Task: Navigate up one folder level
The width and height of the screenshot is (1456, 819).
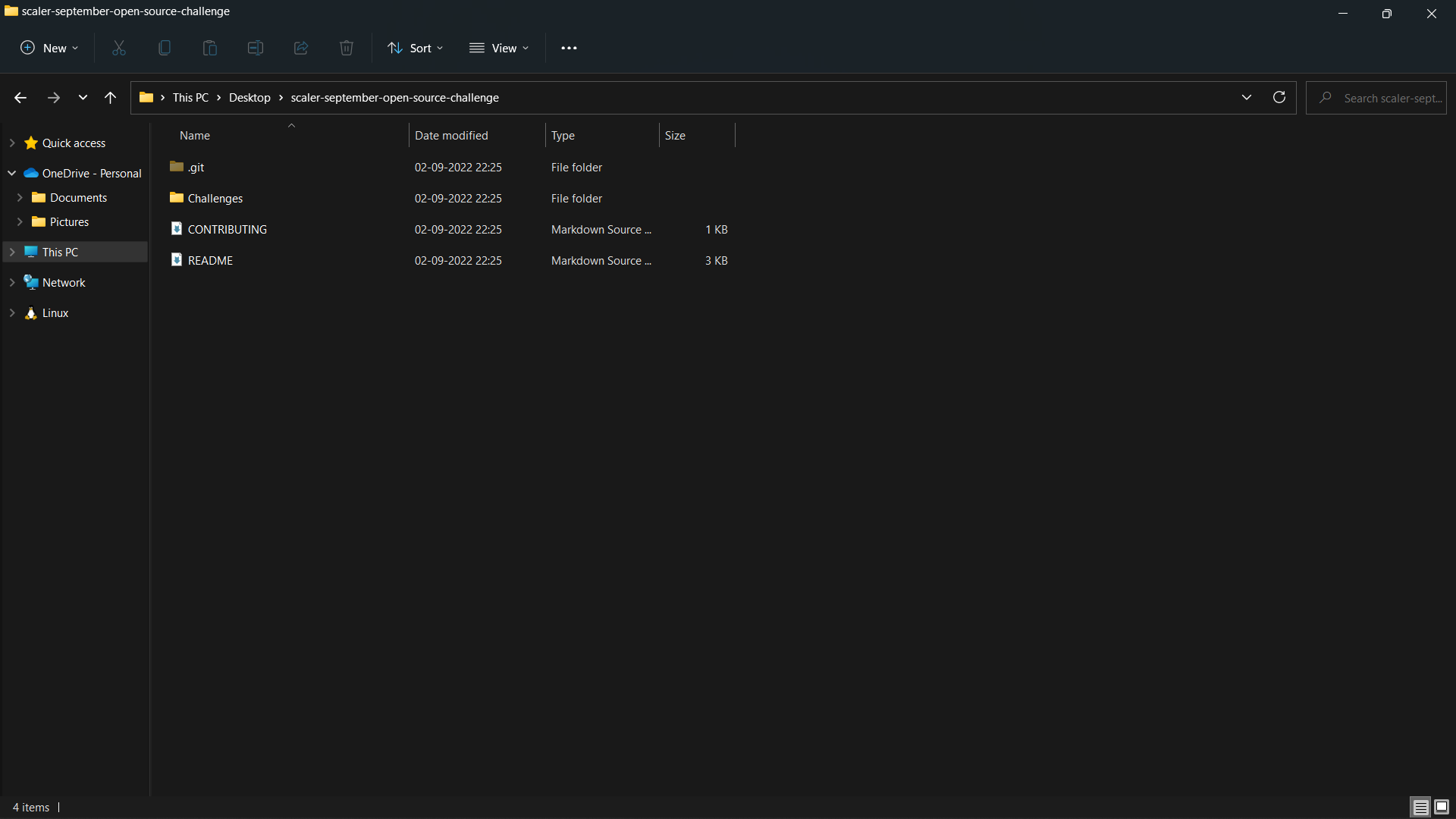Action: click(110, 97)
